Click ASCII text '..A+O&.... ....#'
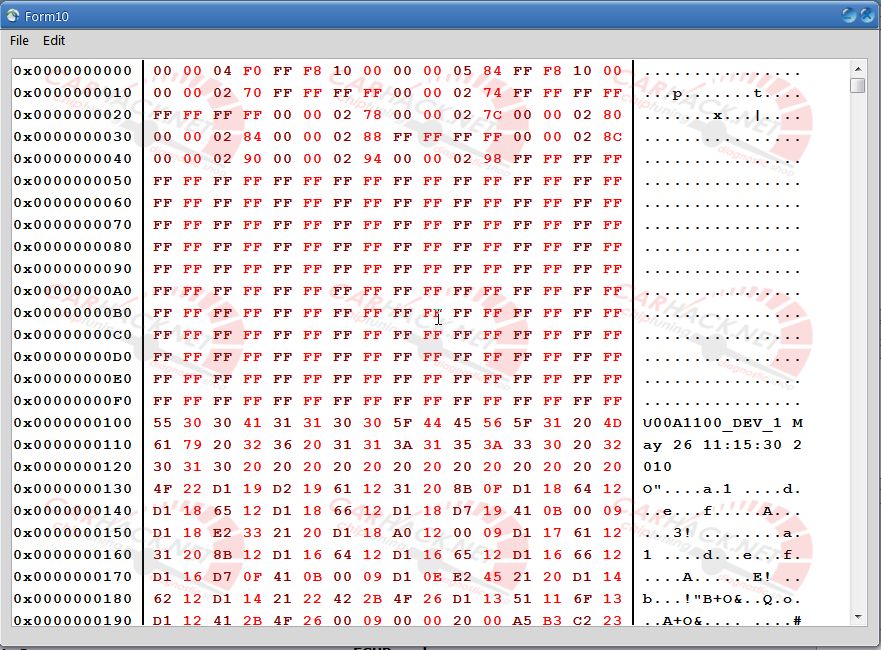Viewport: 881px width, 650px height. coord(722,621)
